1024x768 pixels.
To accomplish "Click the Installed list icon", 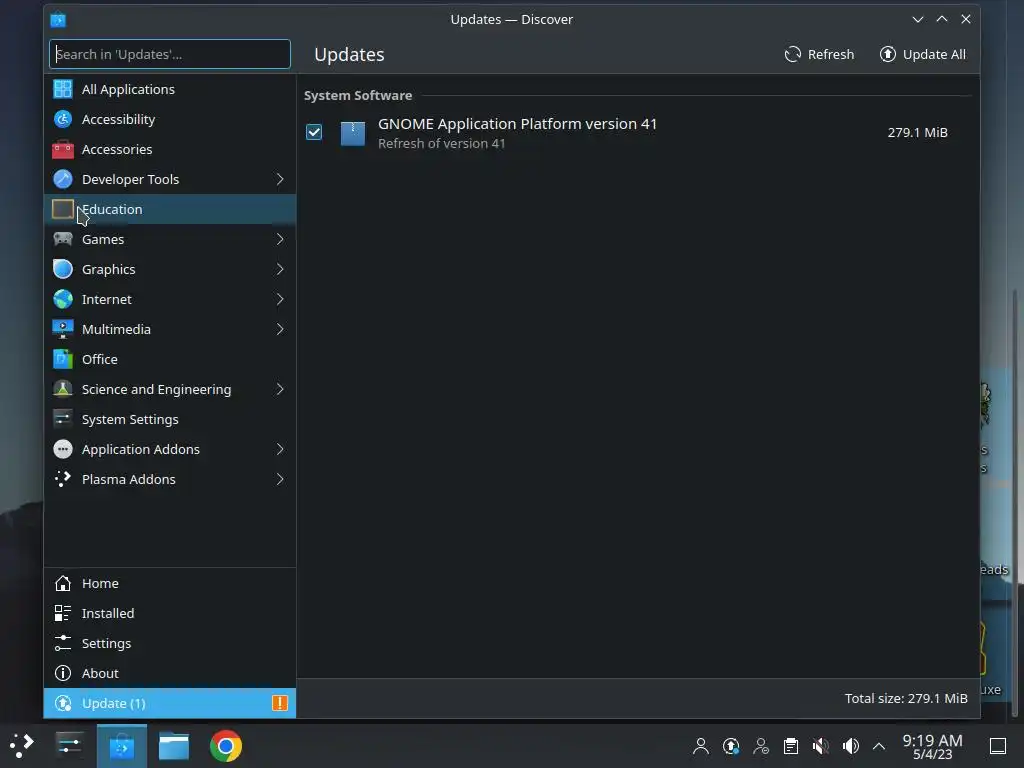I will pyautogui.click(x=63, y=613).
